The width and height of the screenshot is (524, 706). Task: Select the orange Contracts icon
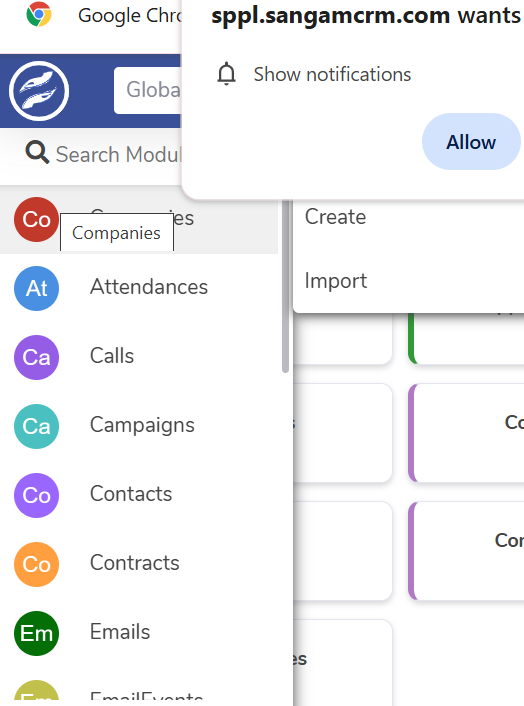click(x=36, y=565)
